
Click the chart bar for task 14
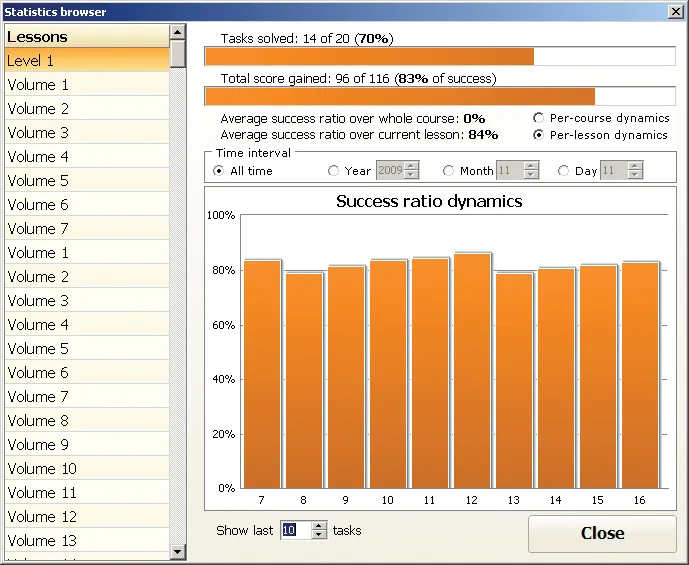[556, 378]
